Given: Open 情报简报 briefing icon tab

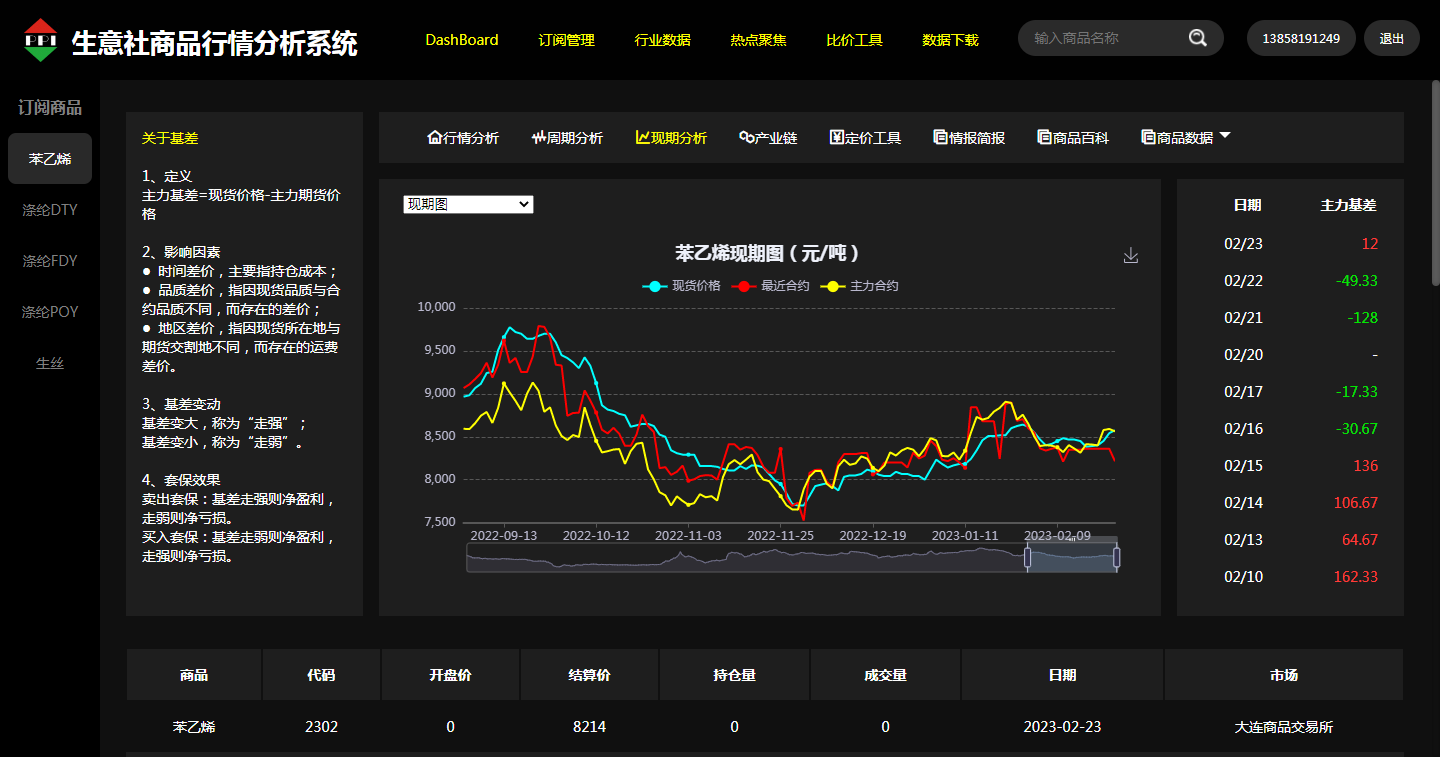Looking at the screenshot, I should pyautogui.click(x=969, y=138).
